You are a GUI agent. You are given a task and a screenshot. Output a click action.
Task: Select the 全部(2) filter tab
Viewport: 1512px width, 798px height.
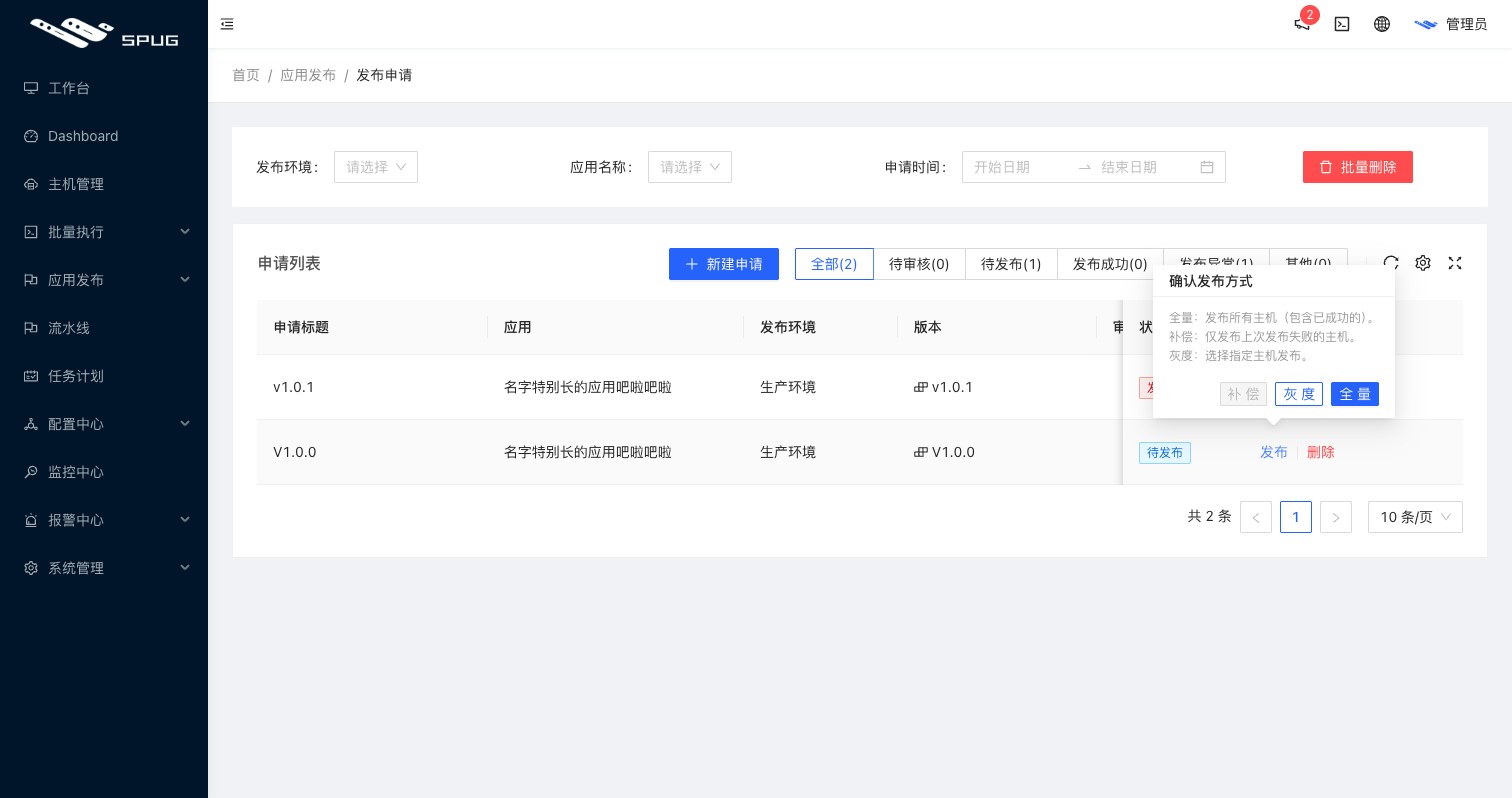(x=834, y=264)
